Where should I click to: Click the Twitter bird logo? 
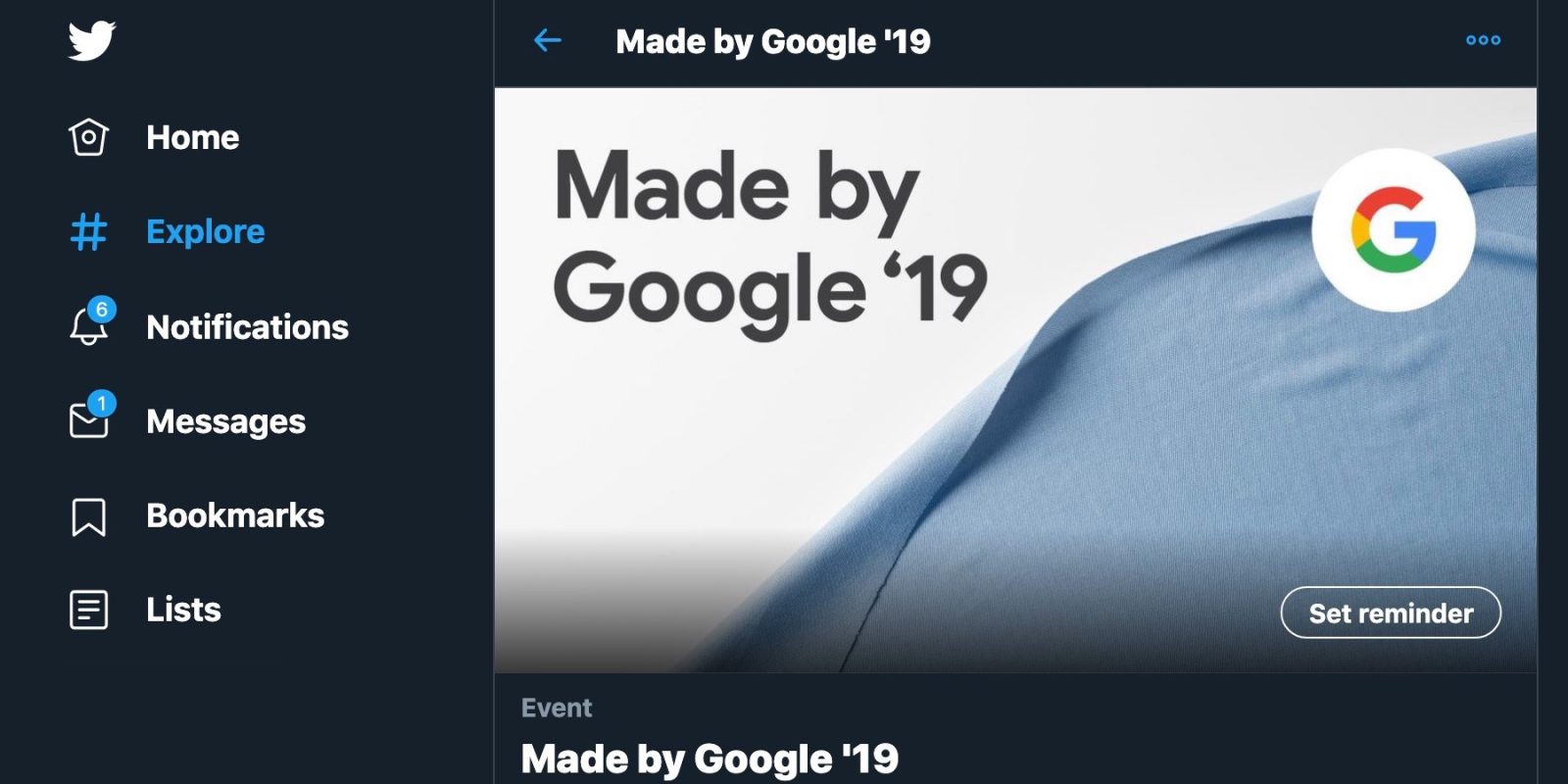coord(91,40)
